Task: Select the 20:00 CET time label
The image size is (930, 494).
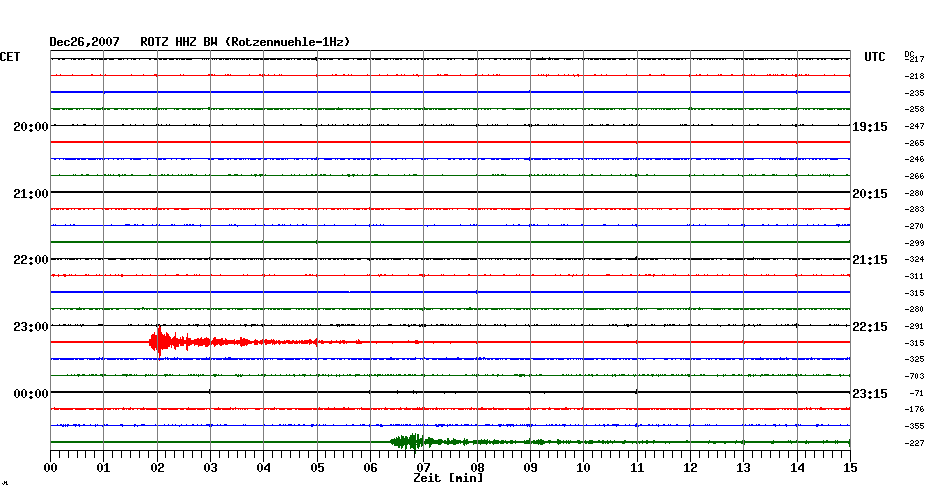Action: pyautogui.click(x=31, y=126)
